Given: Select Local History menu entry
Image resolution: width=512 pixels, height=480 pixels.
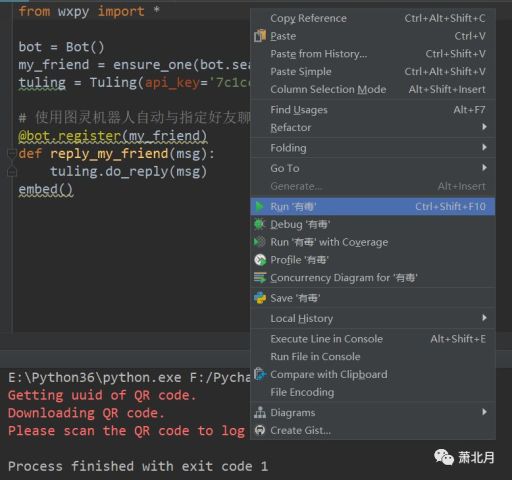Looking at the screenshot, I should 373,318.
